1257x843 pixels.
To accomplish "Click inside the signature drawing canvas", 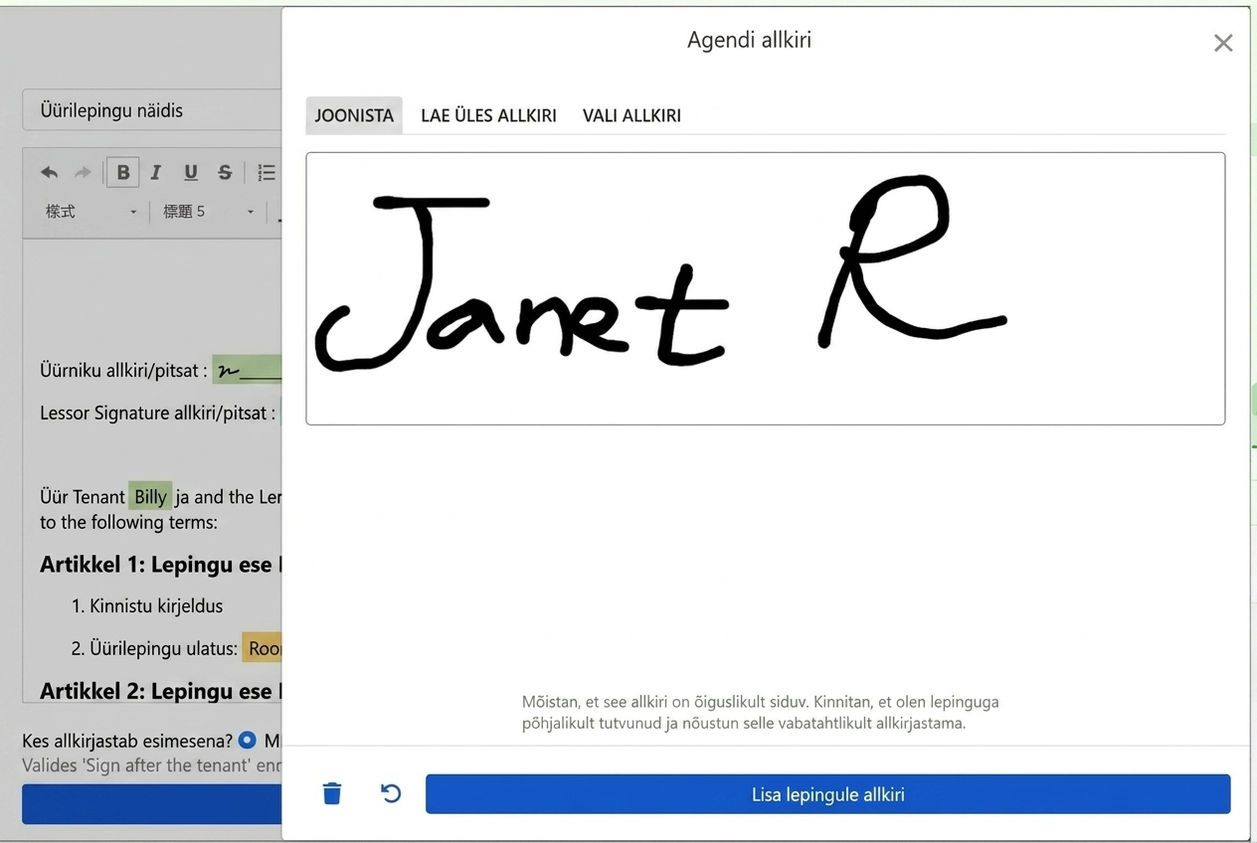I will (x=765, y=288).
